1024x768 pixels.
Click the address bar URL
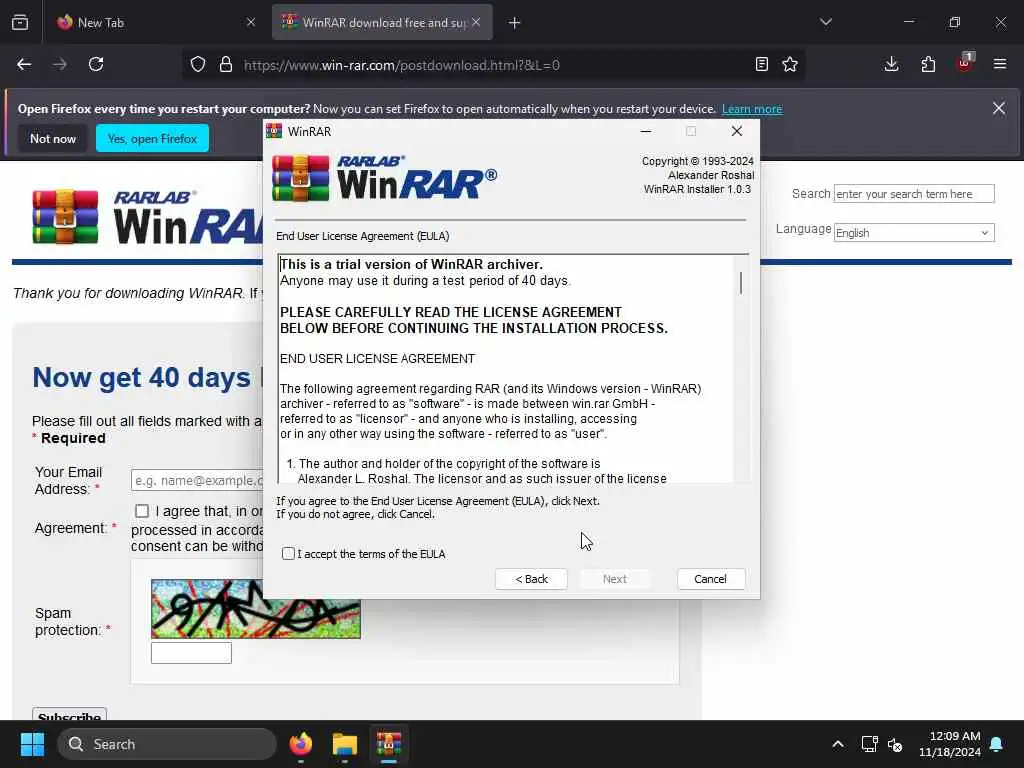[x=402, y=65]
